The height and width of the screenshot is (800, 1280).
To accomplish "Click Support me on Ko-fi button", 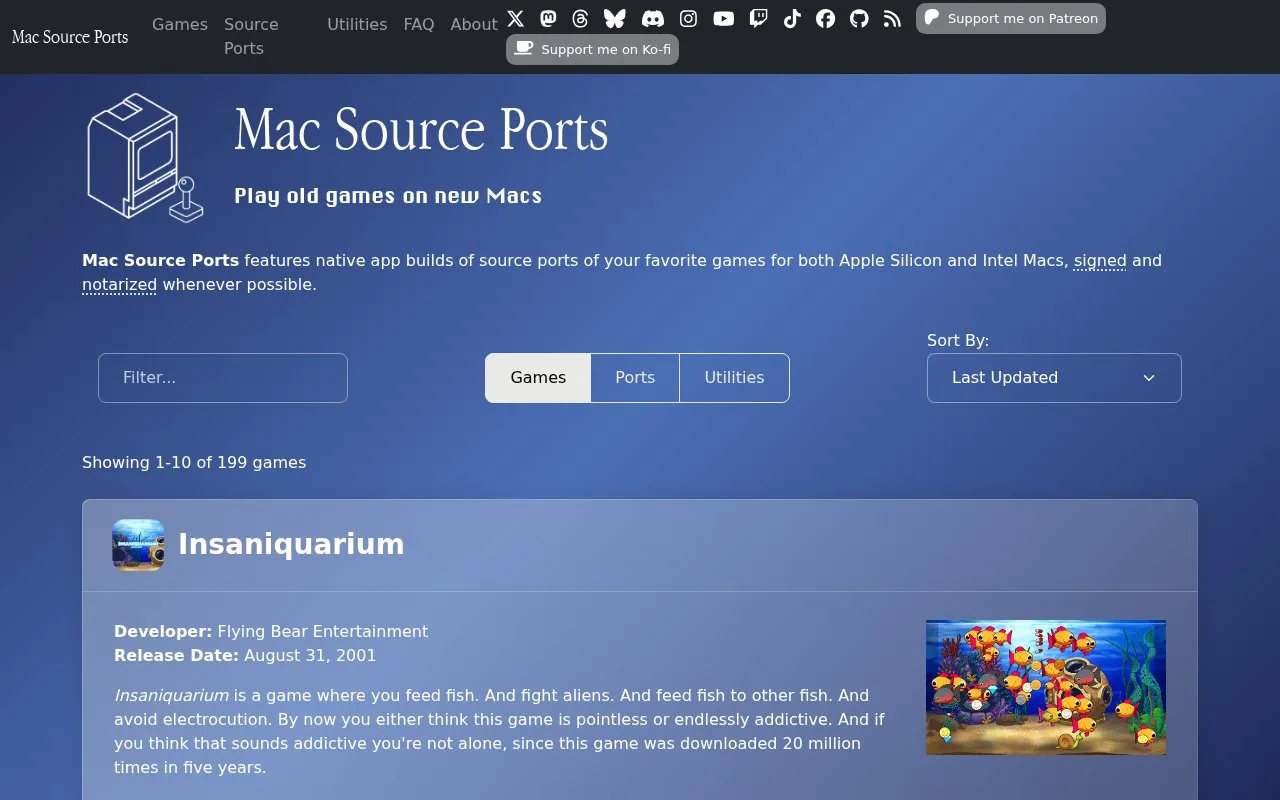I will tap(592, 49).
